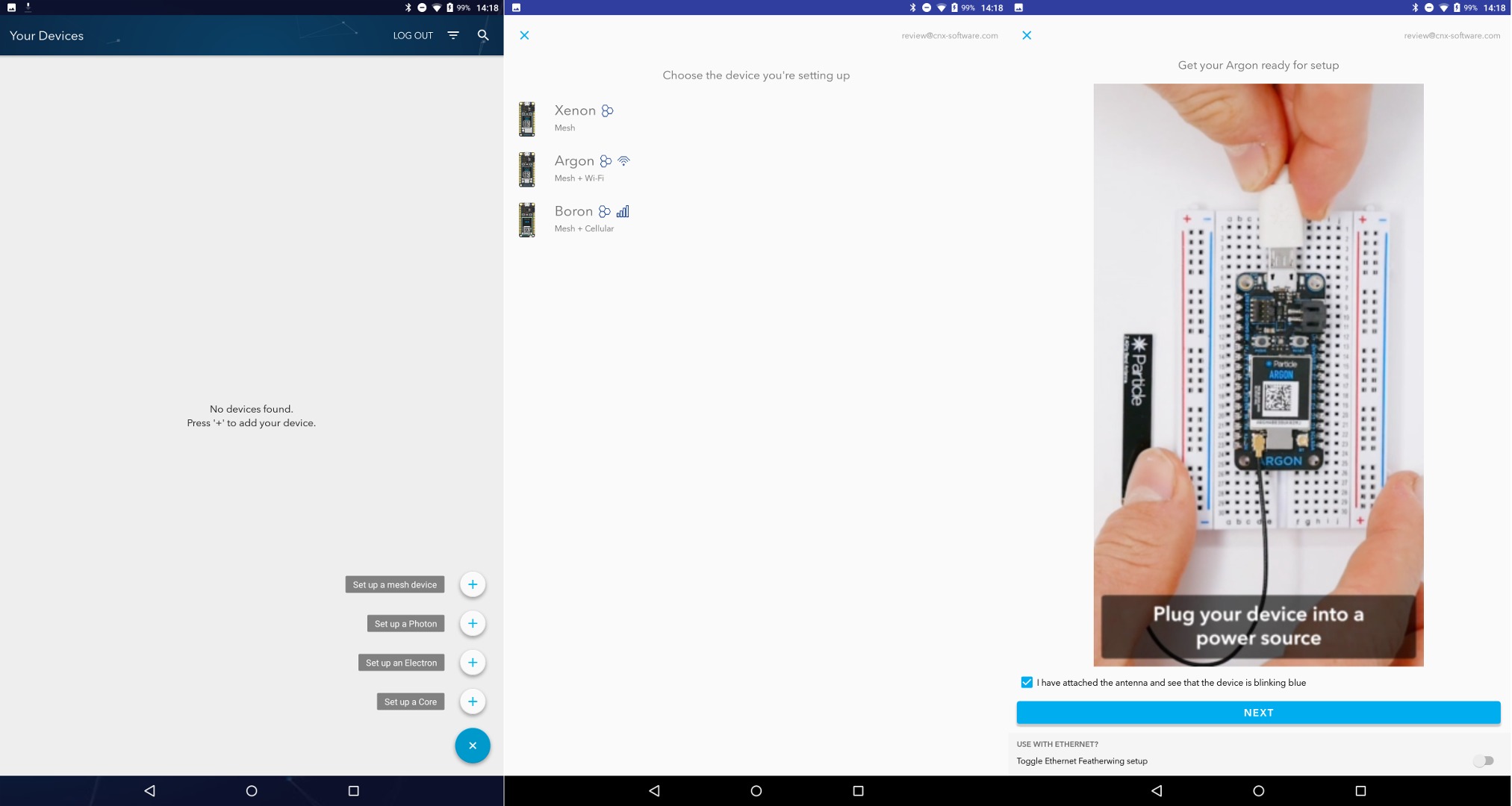Select the 'Set up a mesh device' label
The width and height of the screenshot is (1512, 806).
(395, 584)
